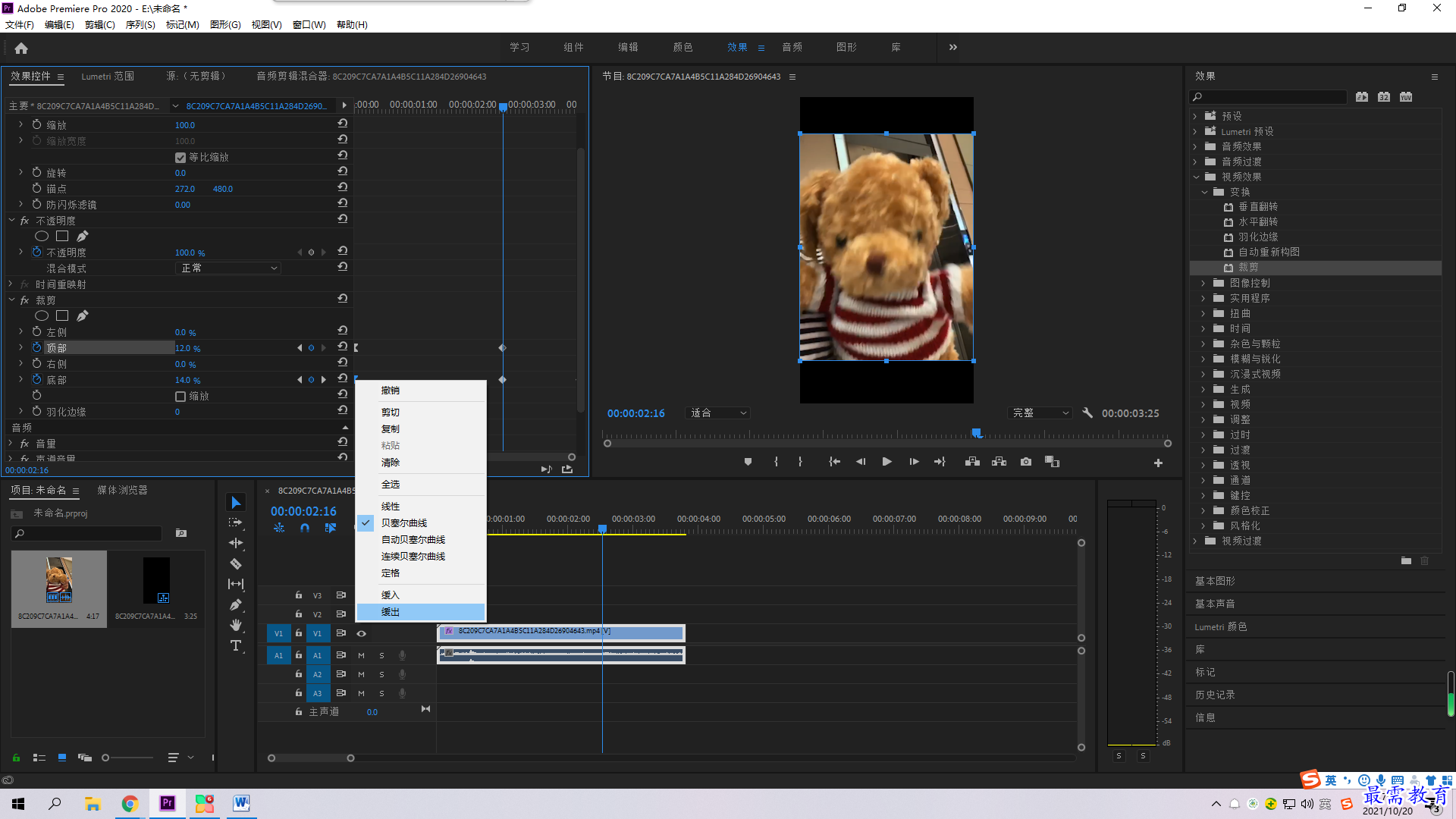The height and width of the screenshot is (819, 1456).
Task: Step back one frame
Action: click(861, 462)
